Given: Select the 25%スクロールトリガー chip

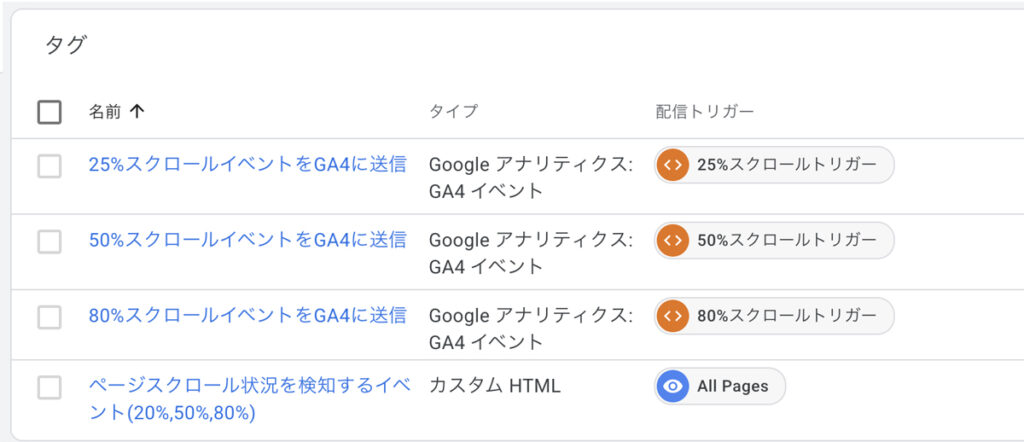Looking at the screenshot, I should click(x=774, y=165).
